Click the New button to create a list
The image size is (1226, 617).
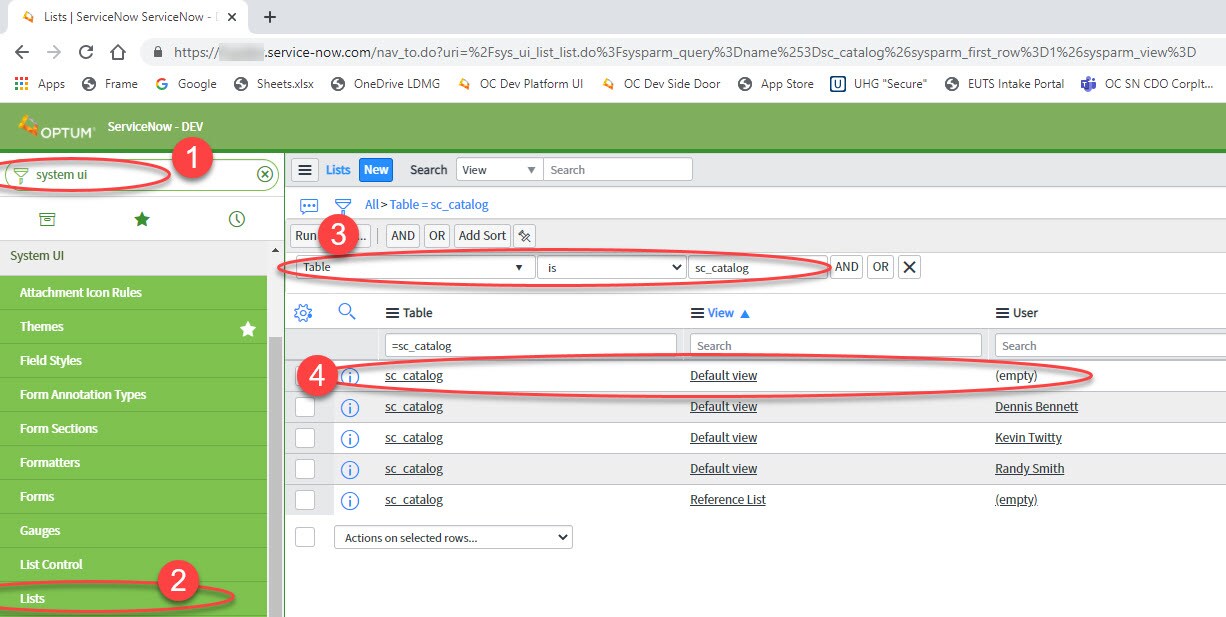[375, 169]
